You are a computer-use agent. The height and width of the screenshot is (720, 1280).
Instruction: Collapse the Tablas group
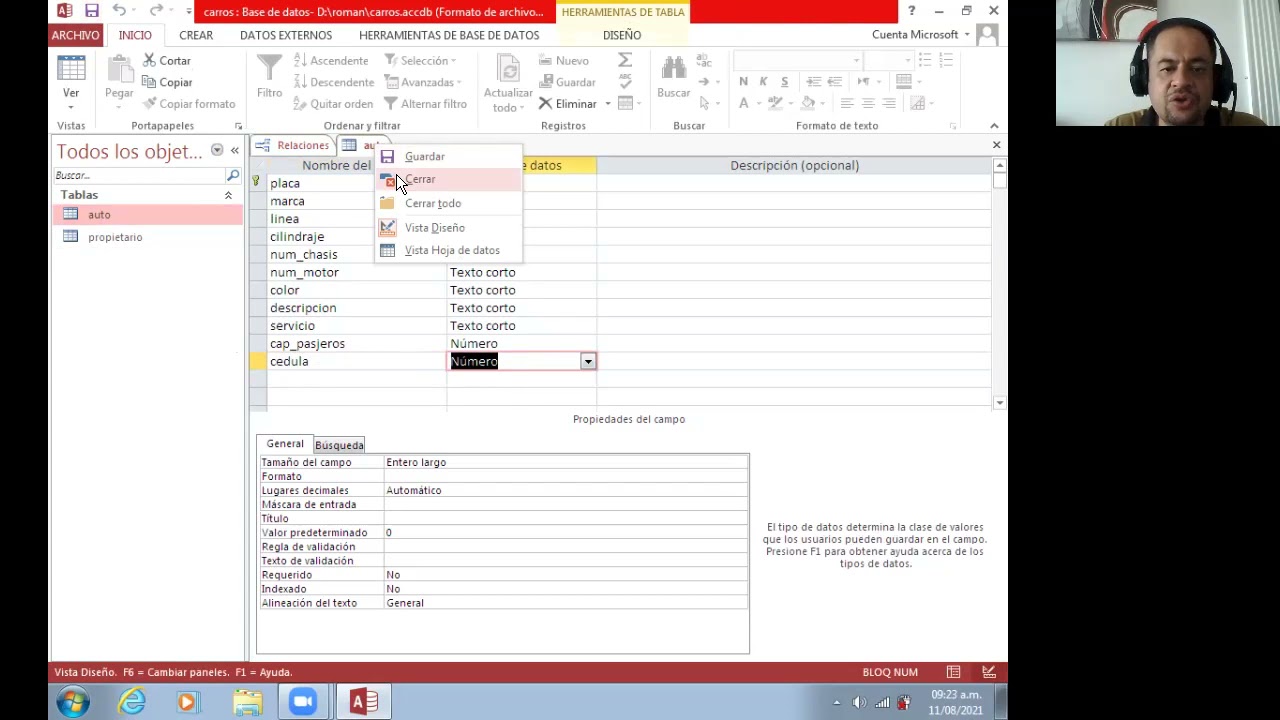coord(228,195)
